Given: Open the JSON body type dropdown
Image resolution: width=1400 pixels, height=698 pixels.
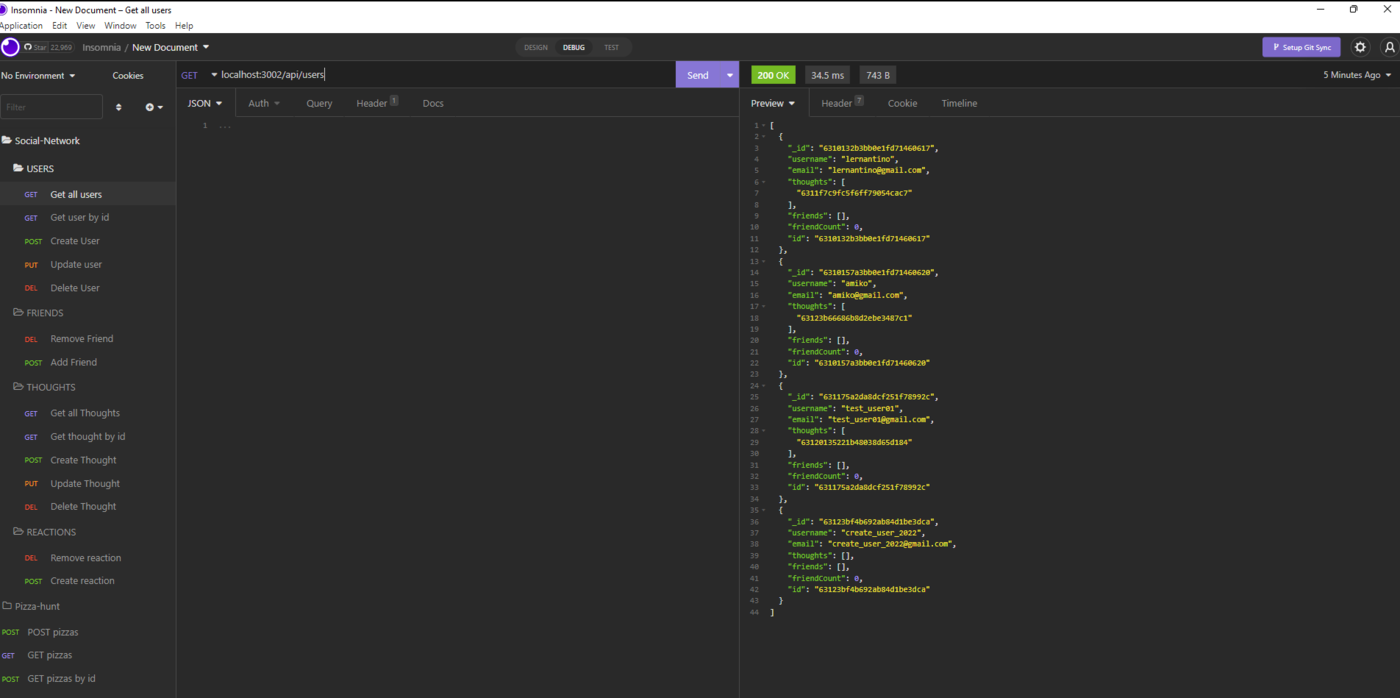Looking at the screenshot, I should pos(204,102).
